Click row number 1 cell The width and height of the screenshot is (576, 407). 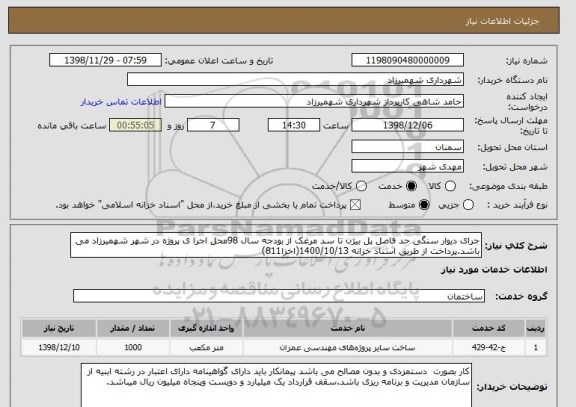coord(536,347)
